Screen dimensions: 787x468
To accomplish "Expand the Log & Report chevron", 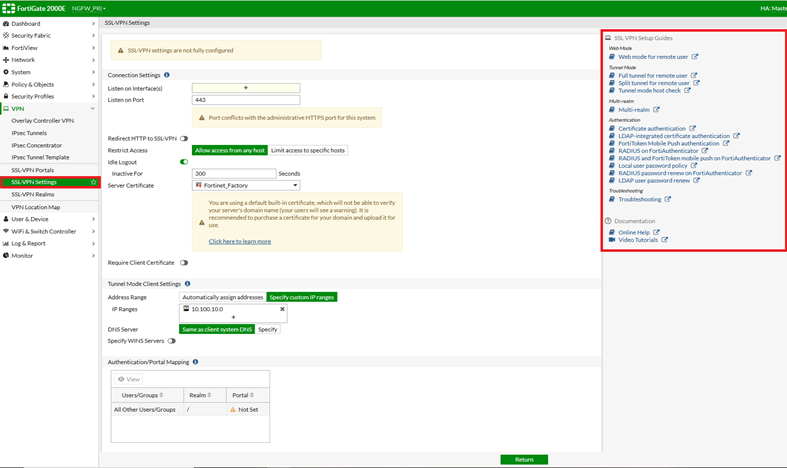I will (x=93, y=243).
